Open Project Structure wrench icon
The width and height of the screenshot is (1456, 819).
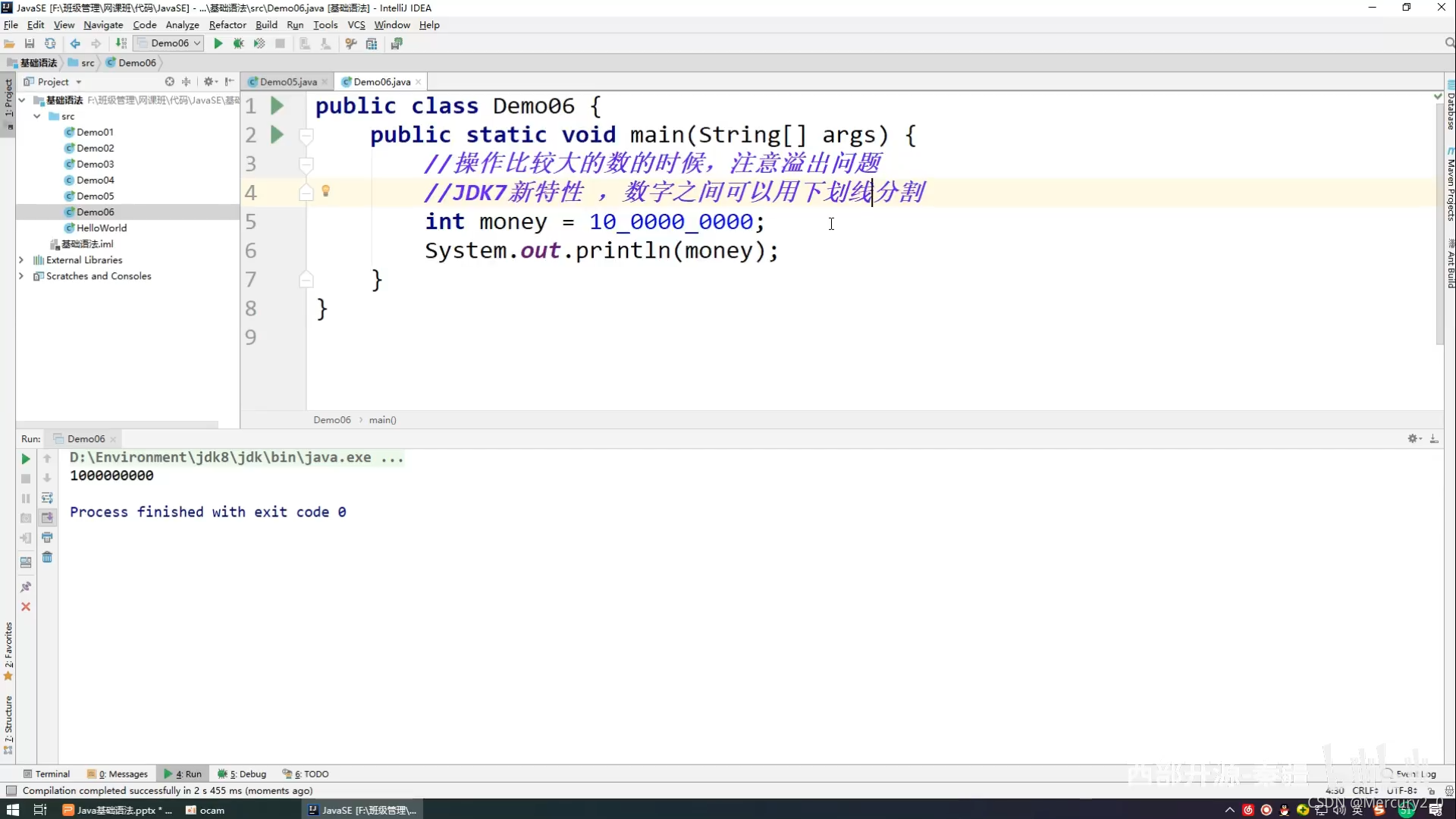(x=351, y=44)
